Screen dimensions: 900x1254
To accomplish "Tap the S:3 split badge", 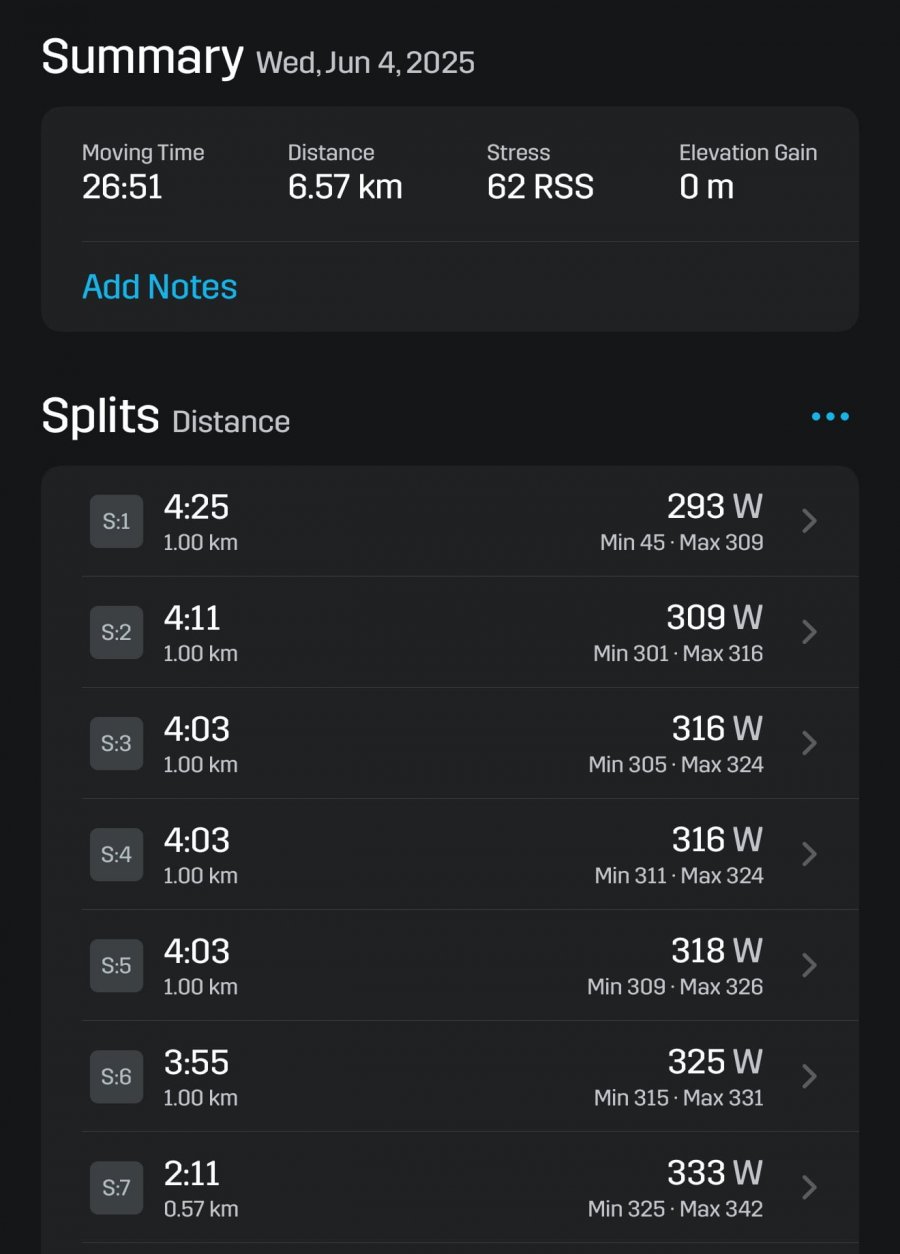I will 116,743.
